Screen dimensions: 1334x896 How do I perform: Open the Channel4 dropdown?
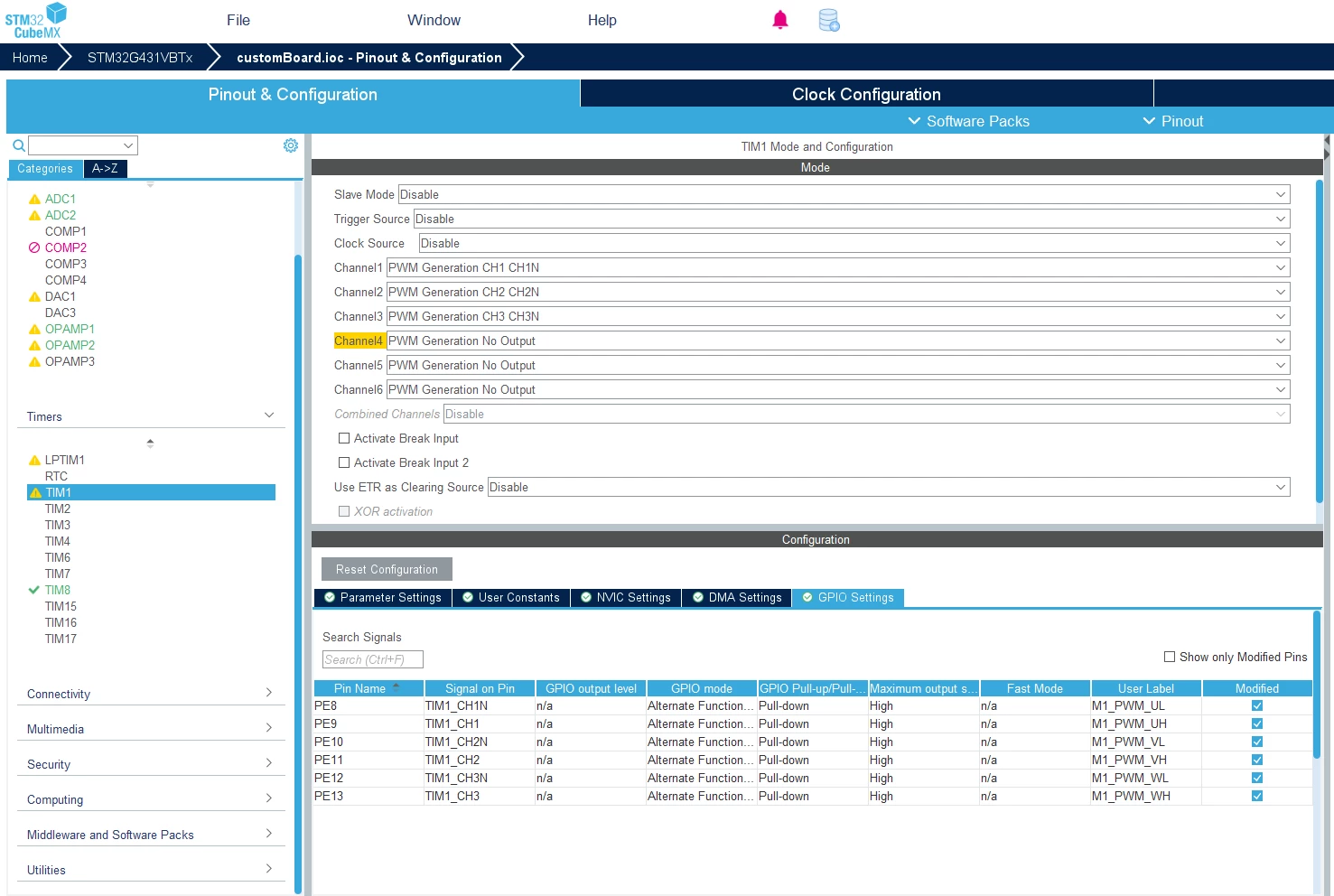[838, 341]
